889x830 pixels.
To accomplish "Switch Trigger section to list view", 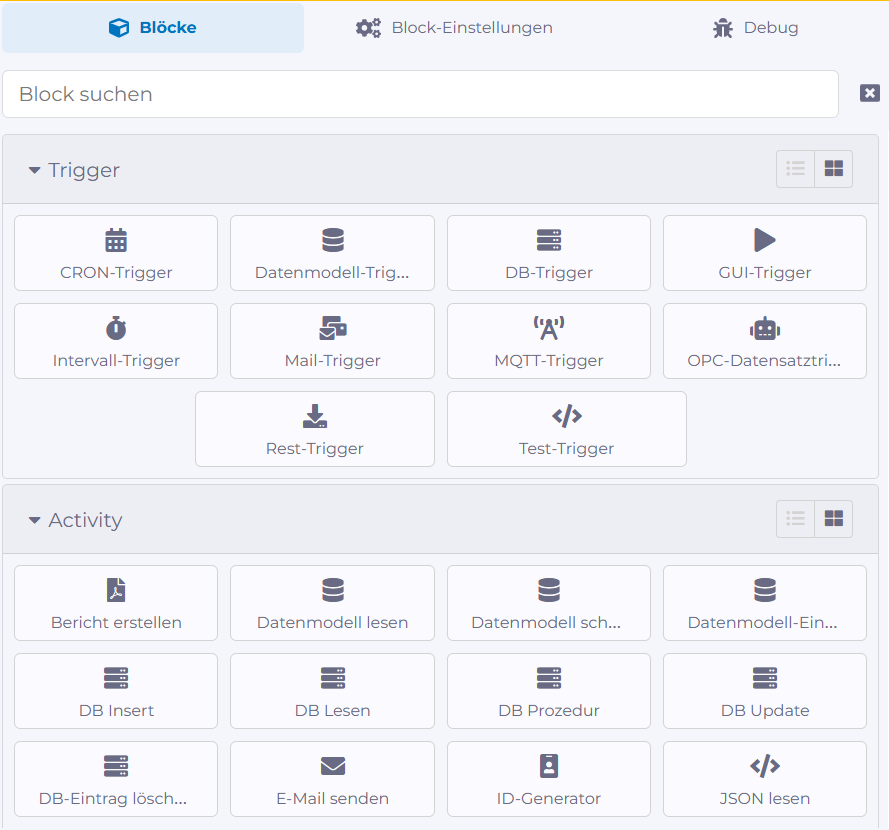I will pyautogui.click(x=796, y=169).
